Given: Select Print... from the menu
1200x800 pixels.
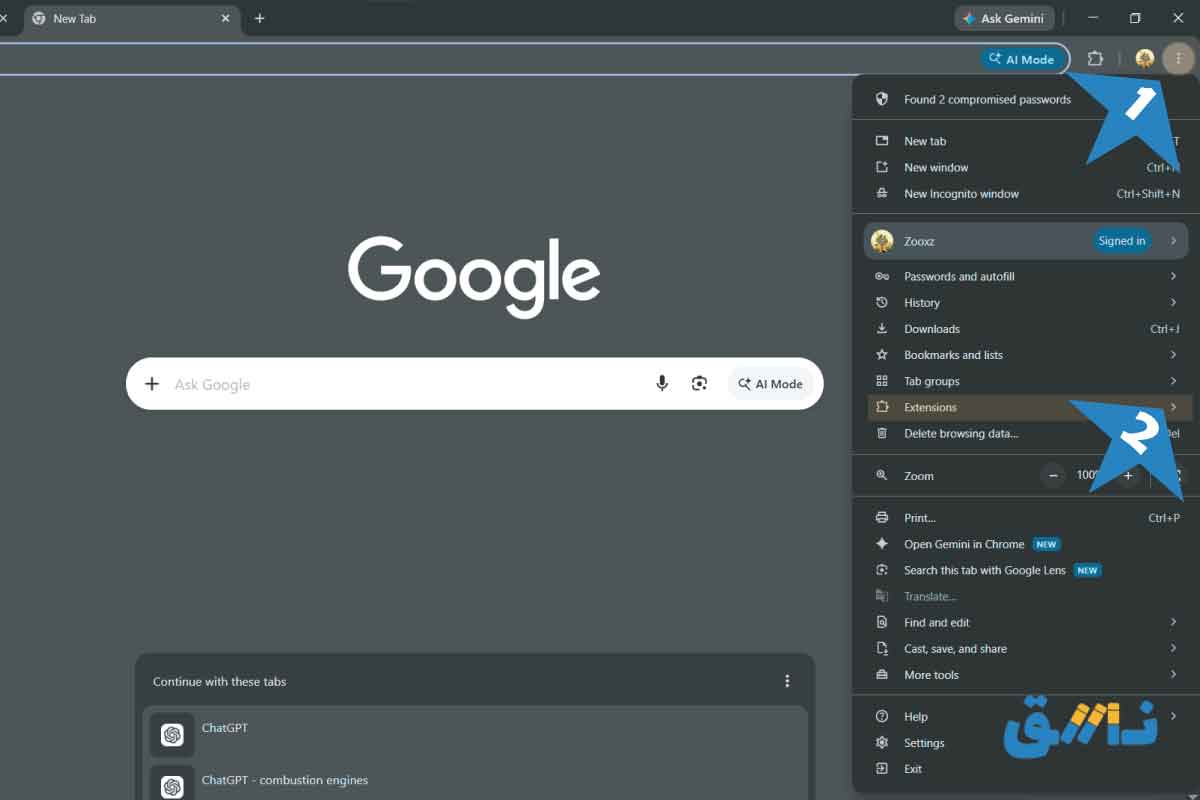Looking at the screenshot, I should pos(1025,518).
